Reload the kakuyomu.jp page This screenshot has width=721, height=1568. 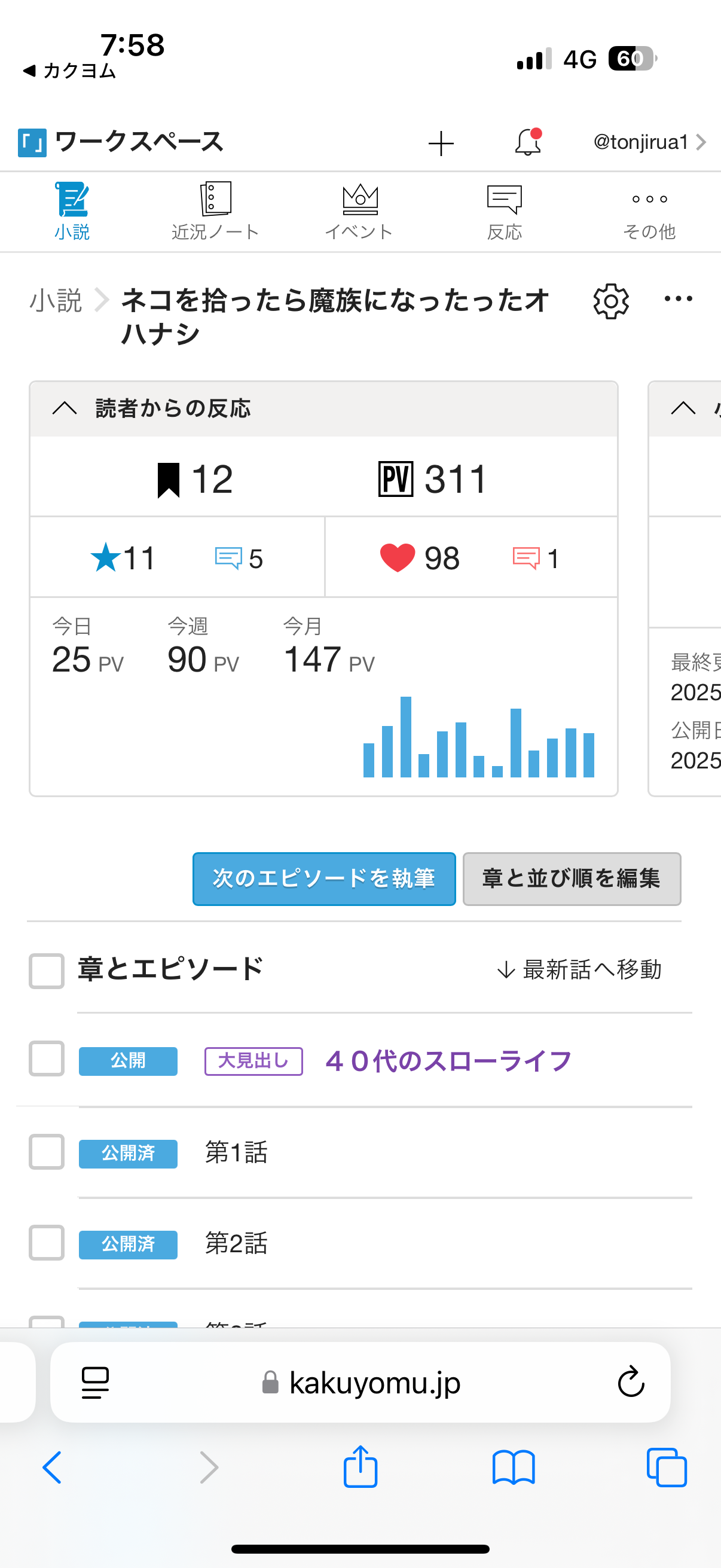click(630, 1382)
